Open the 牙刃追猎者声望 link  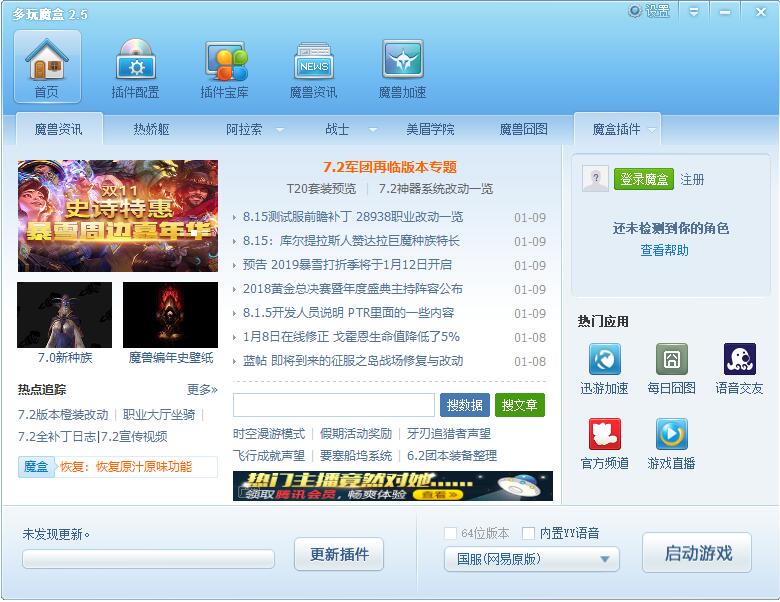[449, 434]
